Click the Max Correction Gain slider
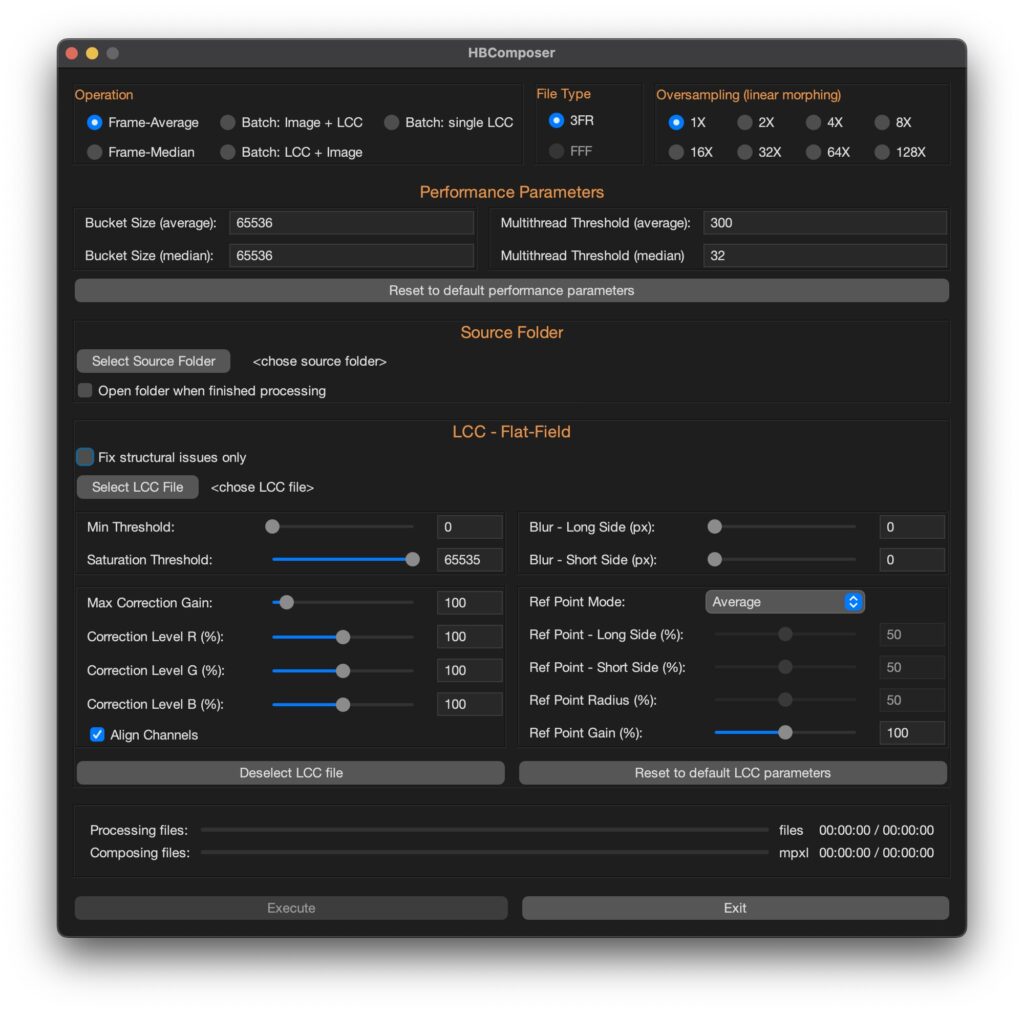The height and width of the screenshot is (1013, 1024). [343, 603]
